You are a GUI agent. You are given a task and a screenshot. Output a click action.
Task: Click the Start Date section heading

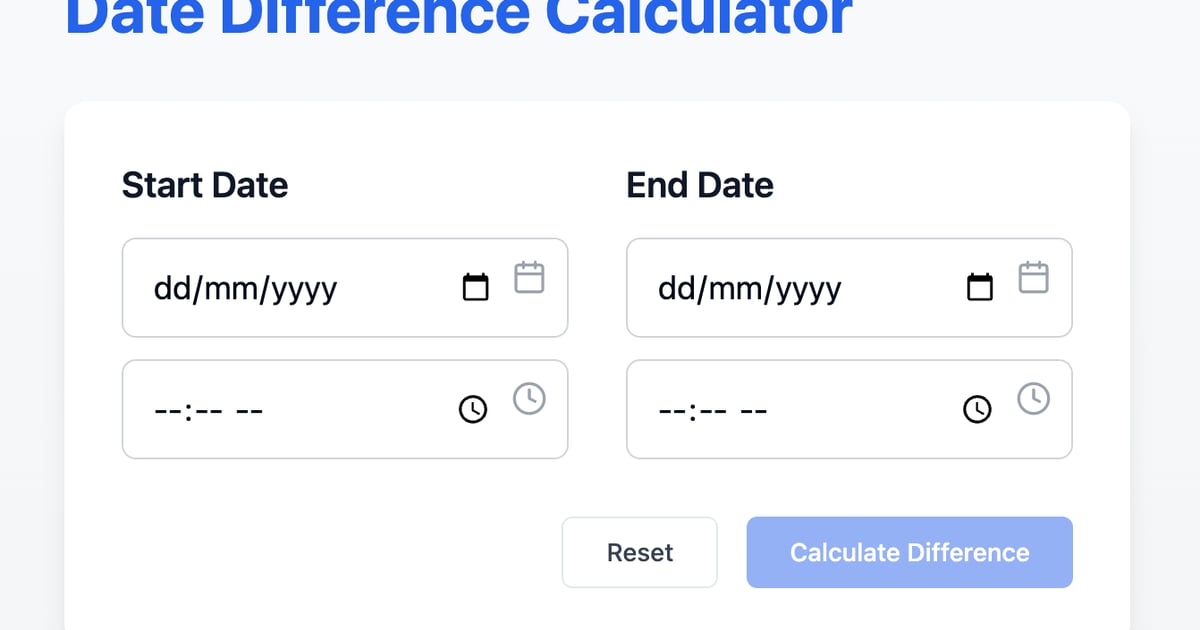coord(204,185)
